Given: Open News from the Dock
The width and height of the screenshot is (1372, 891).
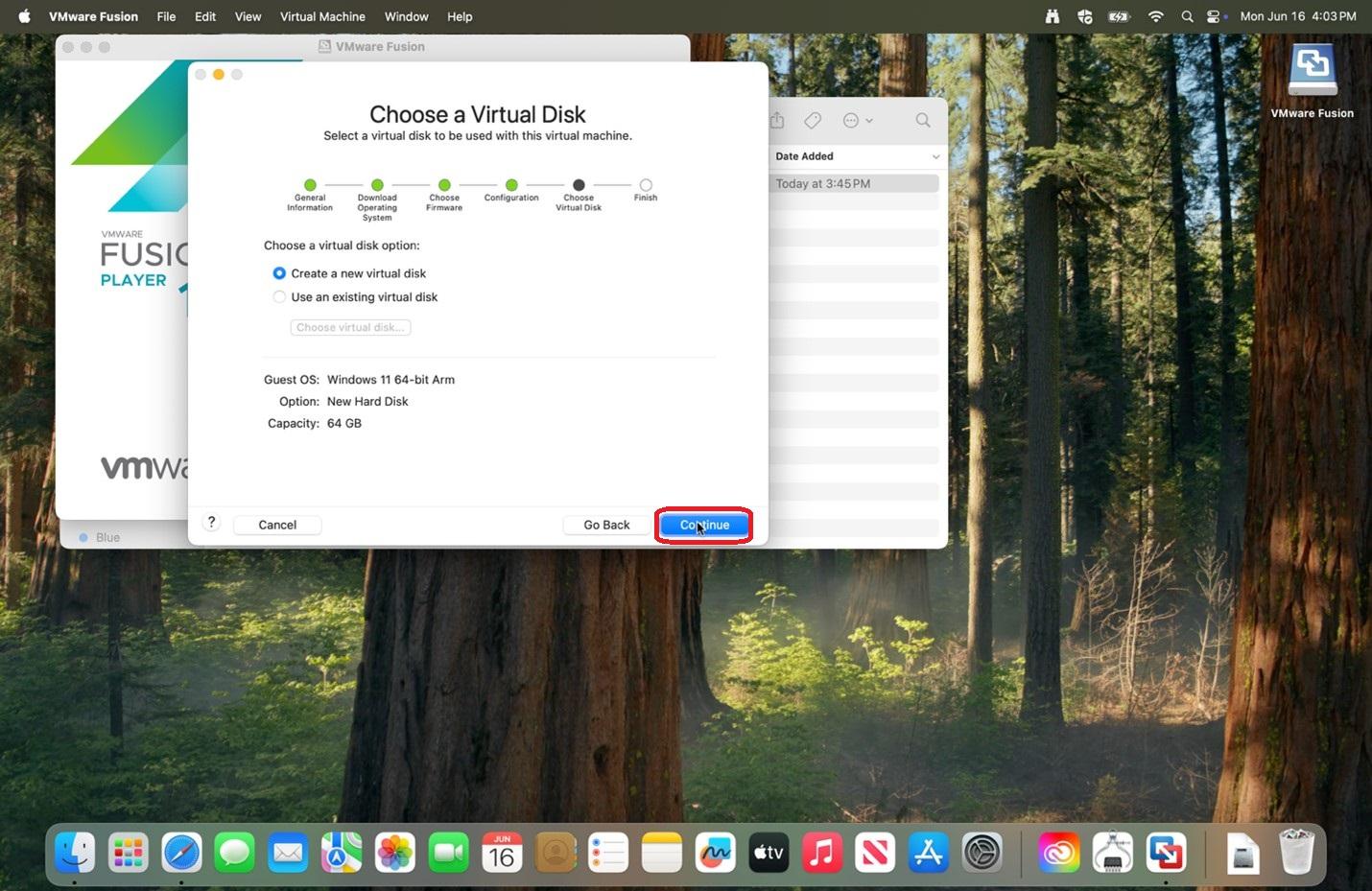Looking at the screenshot, I should coord(874,852).
